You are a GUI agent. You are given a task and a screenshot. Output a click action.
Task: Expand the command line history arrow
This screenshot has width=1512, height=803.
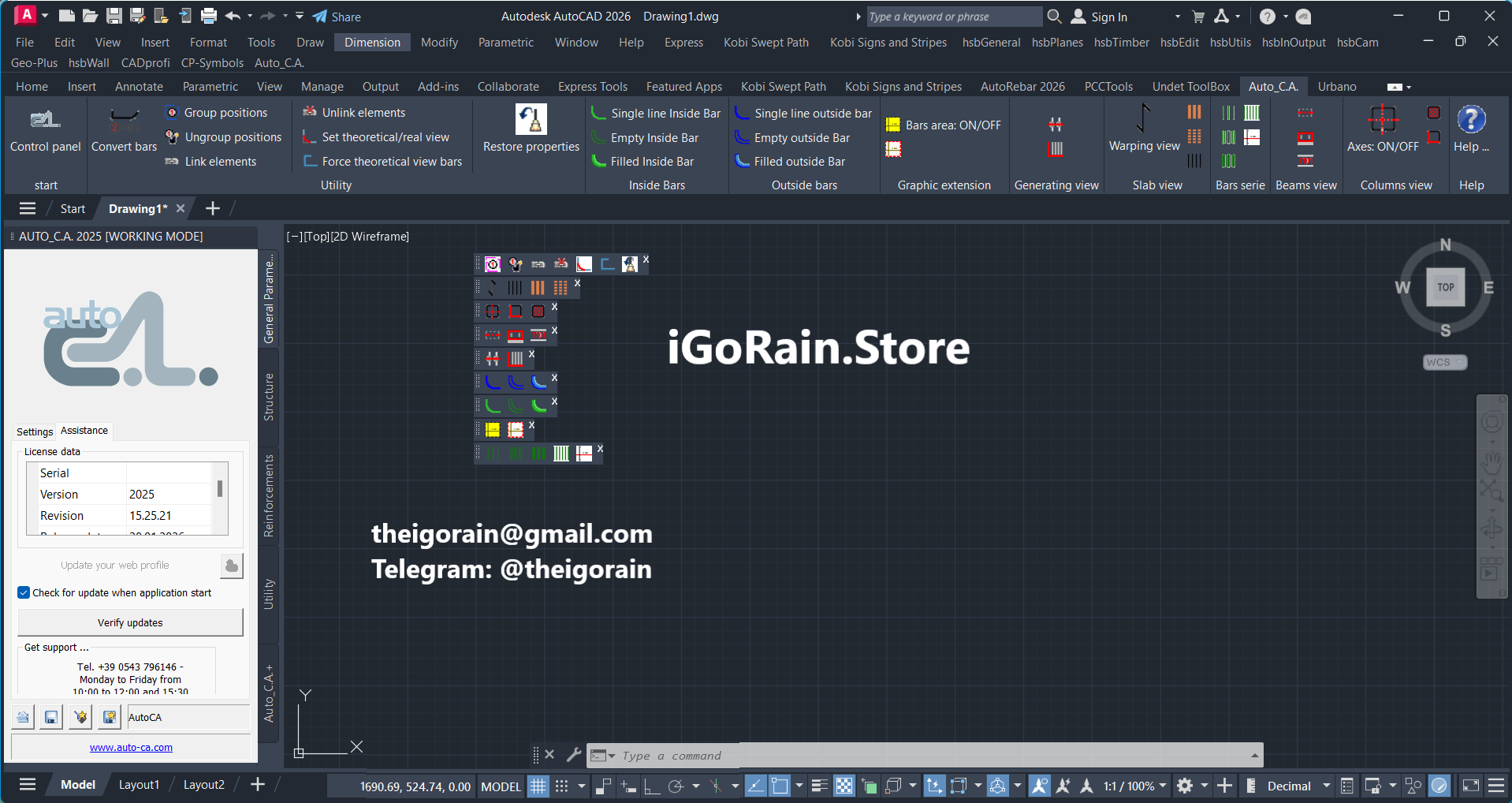pyautogui.click(x=1254, y=756)
